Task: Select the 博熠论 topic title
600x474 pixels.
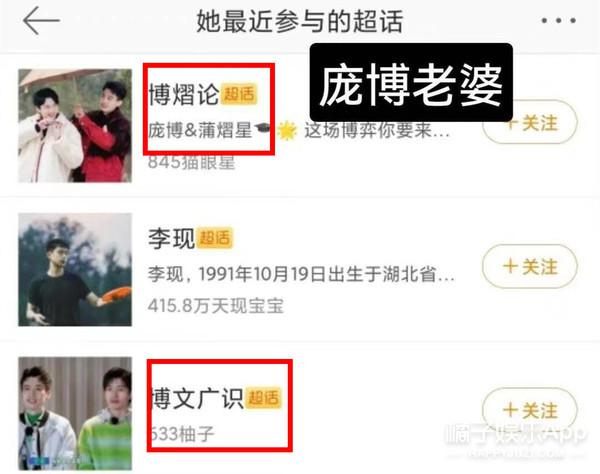Action: click(183, 94)
